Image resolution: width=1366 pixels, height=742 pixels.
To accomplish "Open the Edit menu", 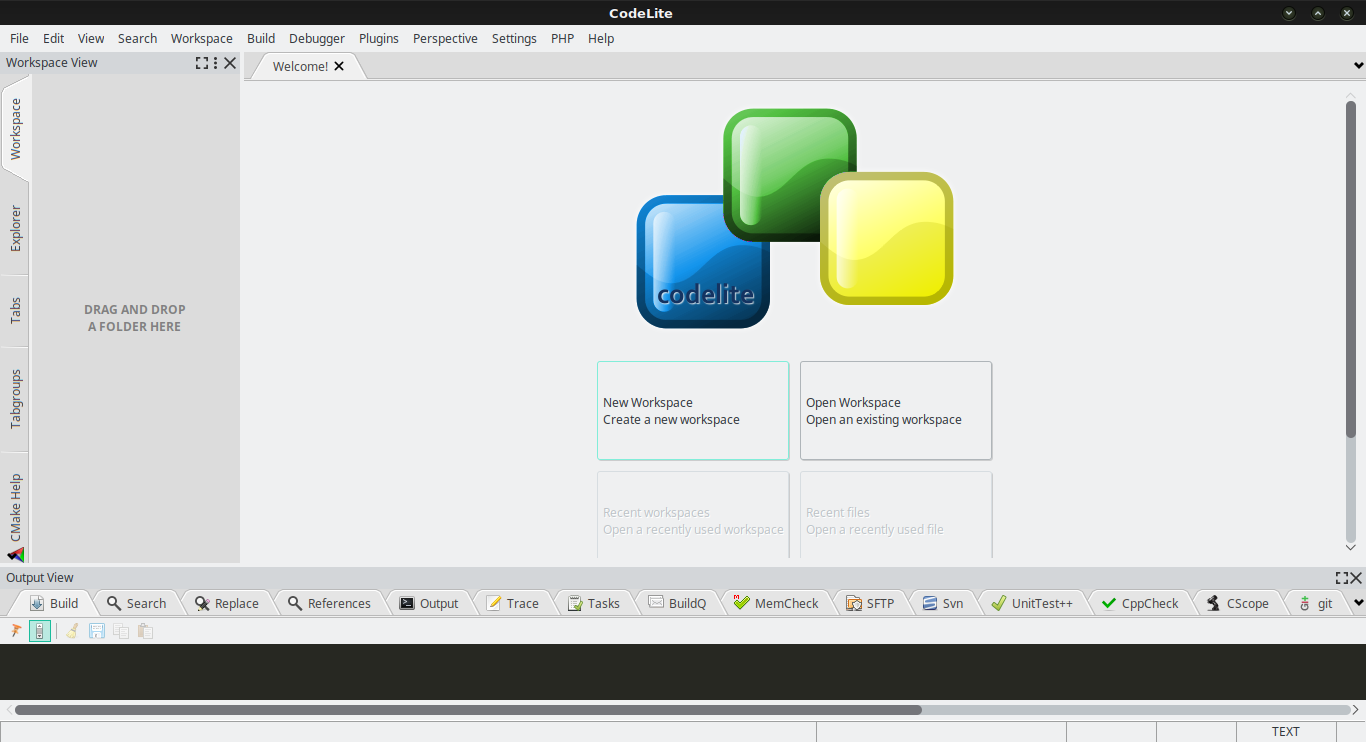I will (x=53, y=38).
